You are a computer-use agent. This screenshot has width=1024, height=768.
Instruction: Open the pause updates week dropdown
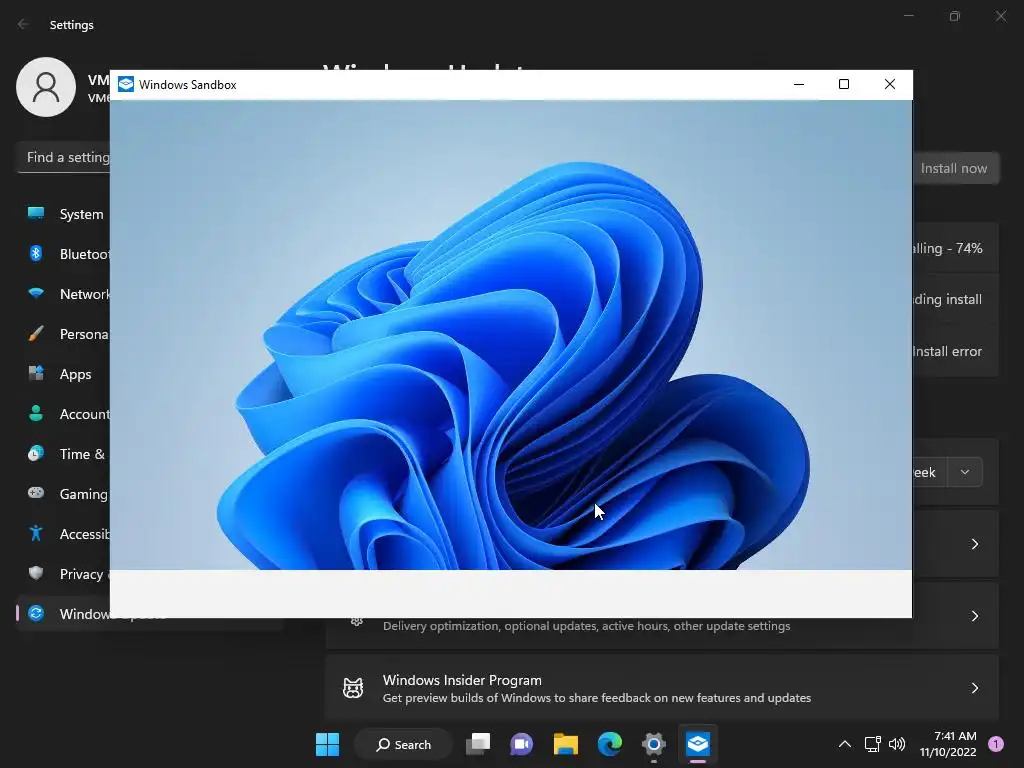(x=964, y=472)
